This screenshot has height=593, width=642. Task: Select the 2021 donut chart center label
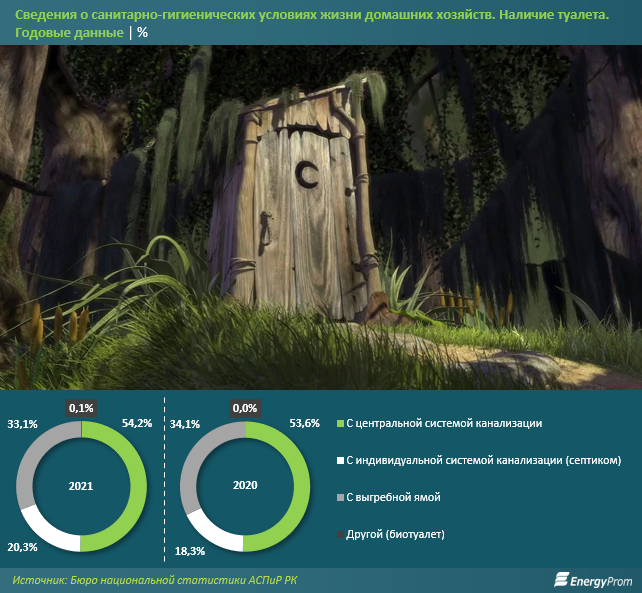[82, 486]
